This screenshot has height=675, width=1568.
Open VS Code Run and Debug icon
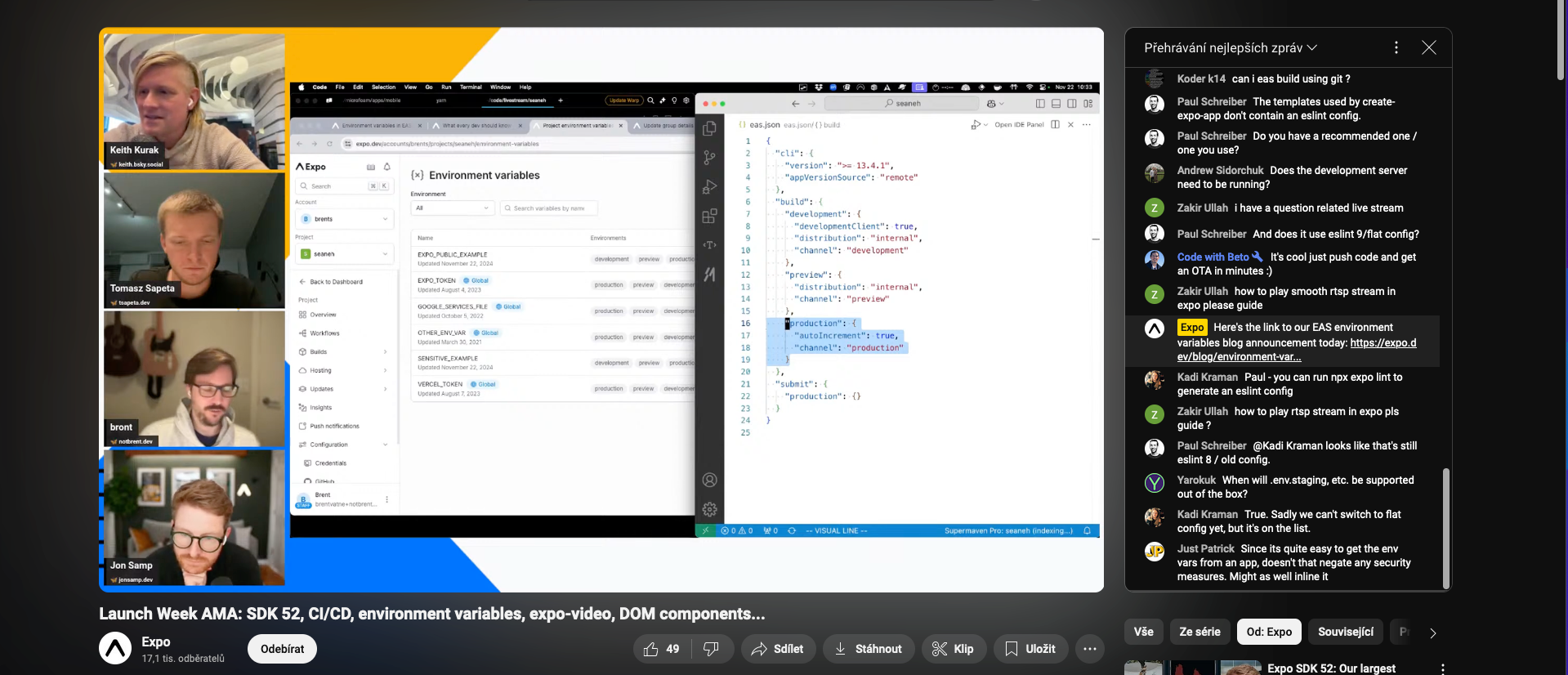coord(709,187)
